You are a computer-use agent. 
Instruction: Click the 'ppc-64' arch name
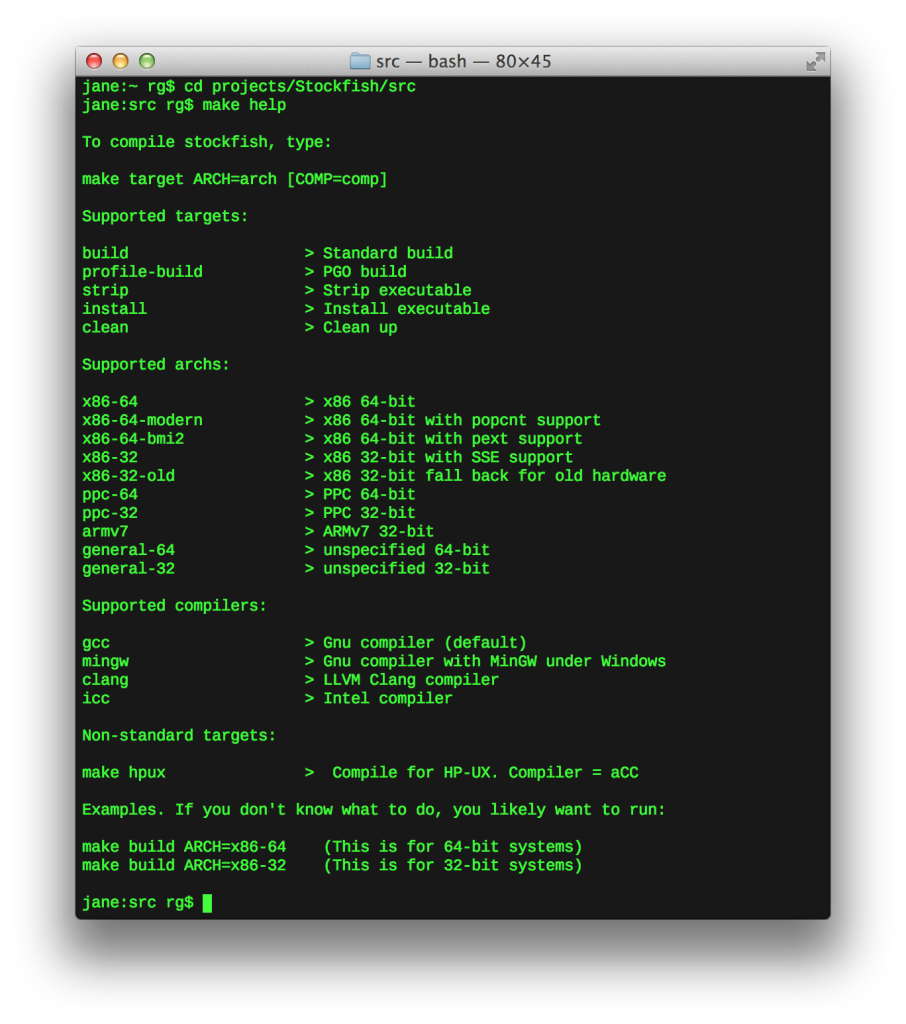(110, 494)
